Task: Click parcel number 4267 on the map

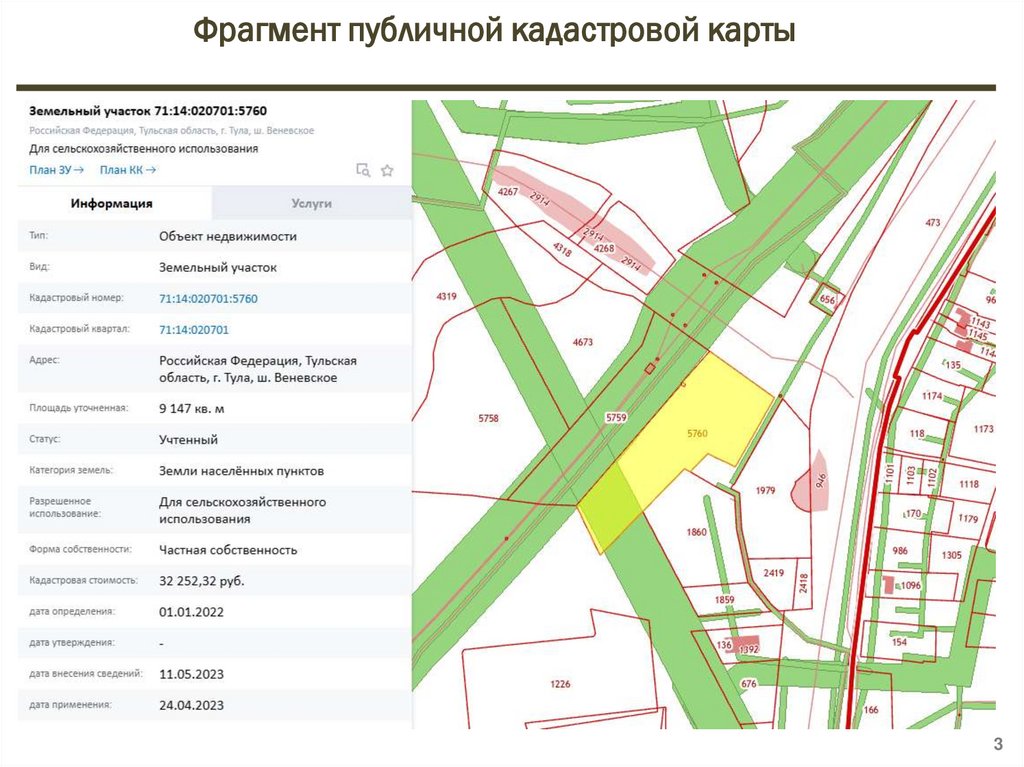Action: pyautogui.click(x=507, y=191)
